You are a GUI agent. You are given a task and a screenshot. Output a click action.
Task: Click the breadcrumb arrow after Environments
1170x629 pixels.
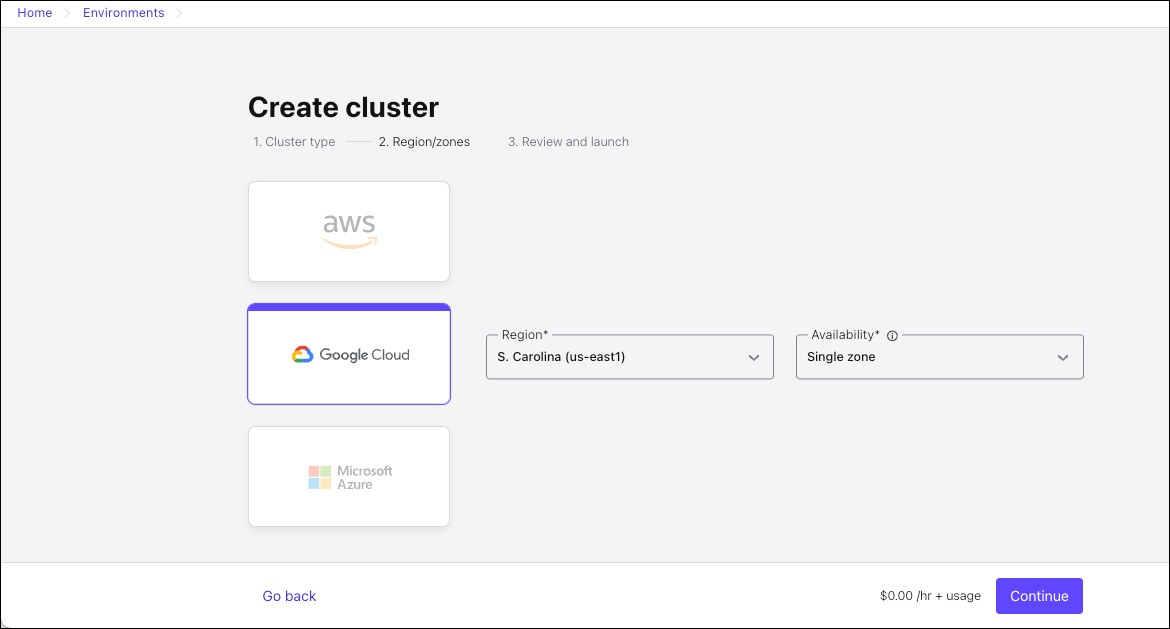180,14
